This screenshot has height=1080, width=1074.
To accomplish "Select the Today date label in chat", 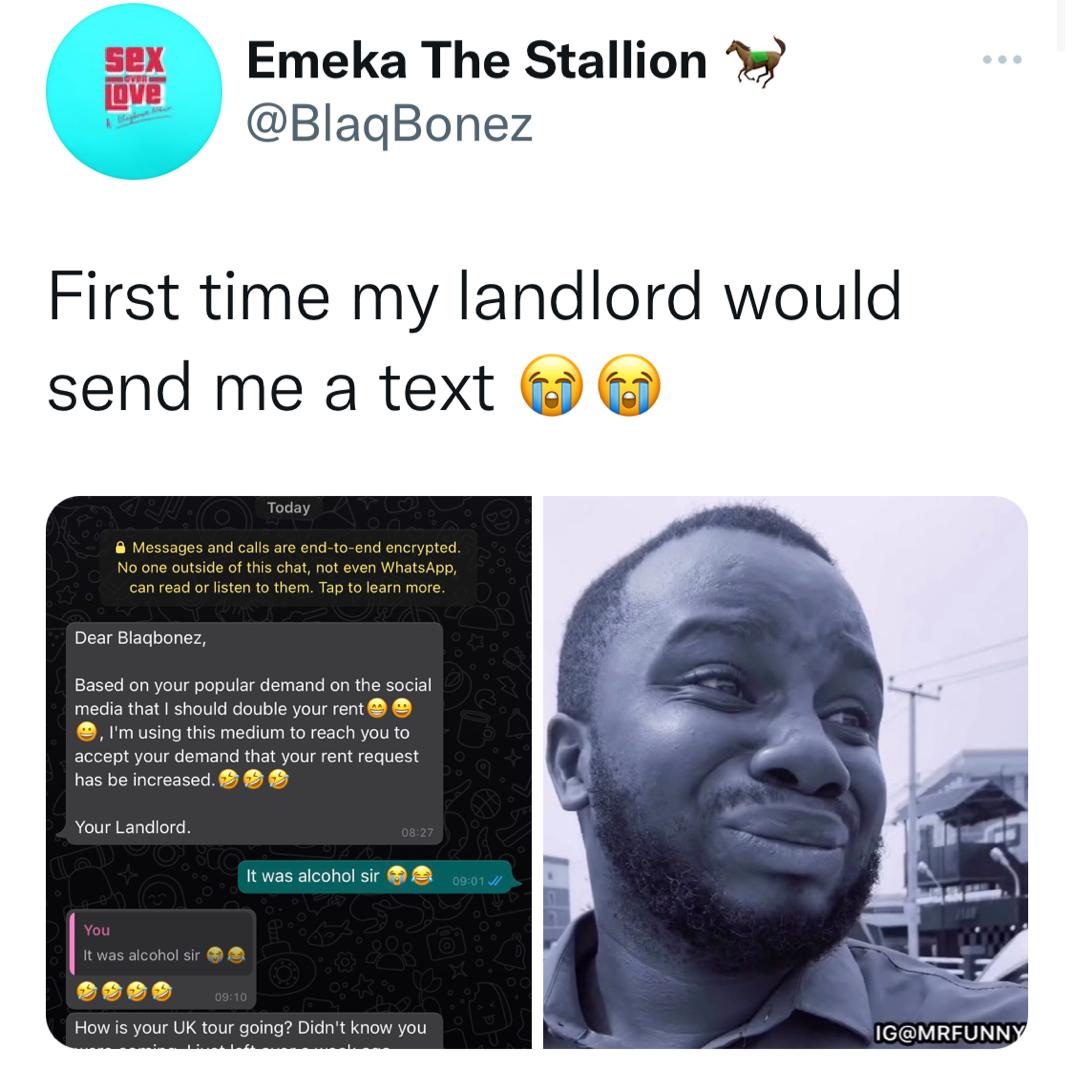I will (289, 508).
